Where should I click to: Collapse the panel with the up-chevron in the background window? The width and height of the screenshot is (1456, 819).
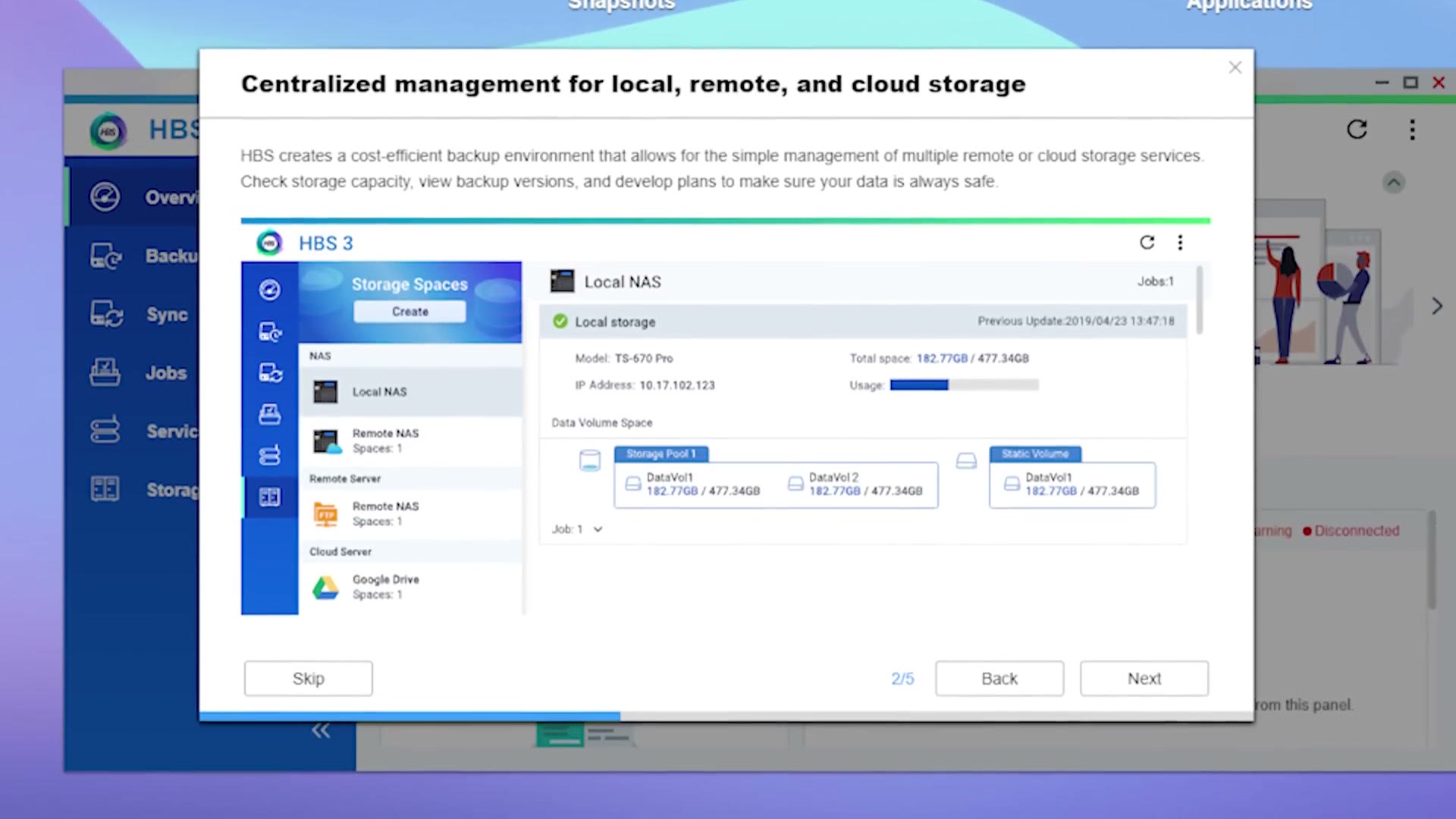(x=1393, y=182)
